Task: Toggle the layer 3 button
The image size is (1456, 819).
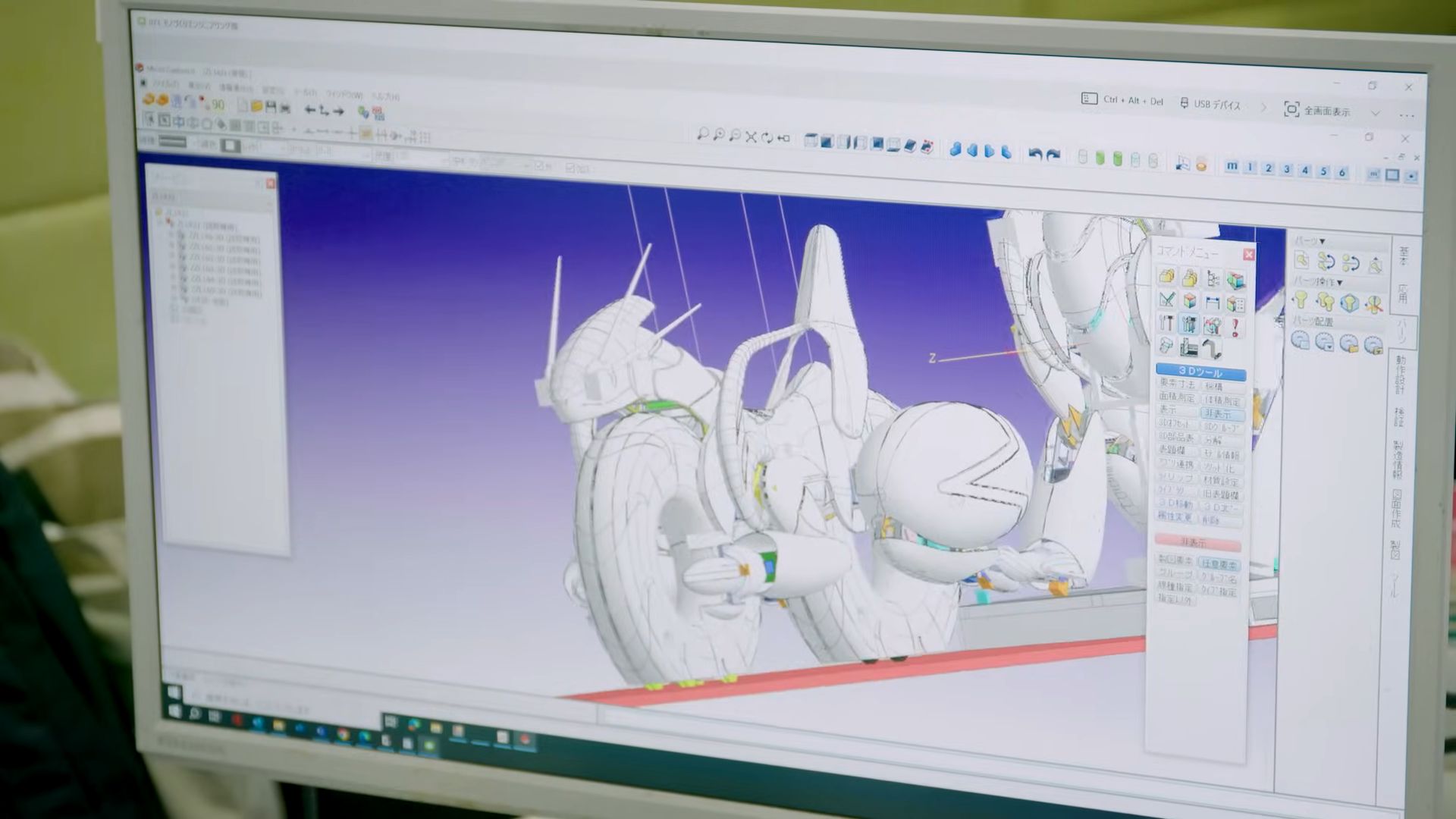Action: pyautogui.click(x=1286, y=169)
